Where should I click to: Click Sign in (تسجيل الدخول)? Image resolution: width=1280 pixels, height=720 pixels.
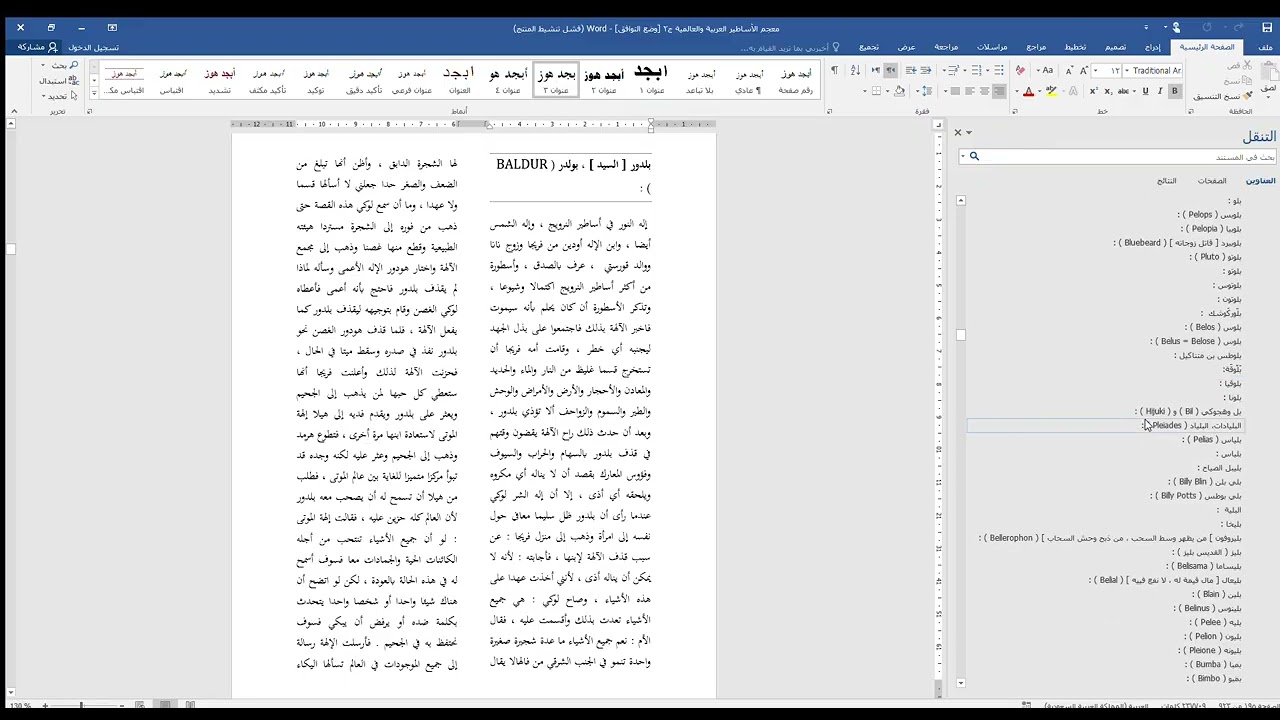93,47
